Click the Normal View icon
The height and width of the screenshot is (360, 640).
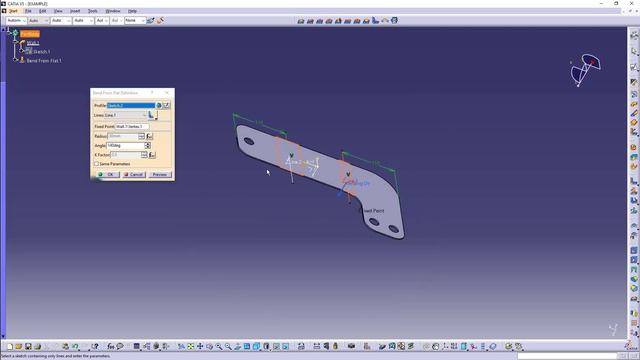coord(238,346)
